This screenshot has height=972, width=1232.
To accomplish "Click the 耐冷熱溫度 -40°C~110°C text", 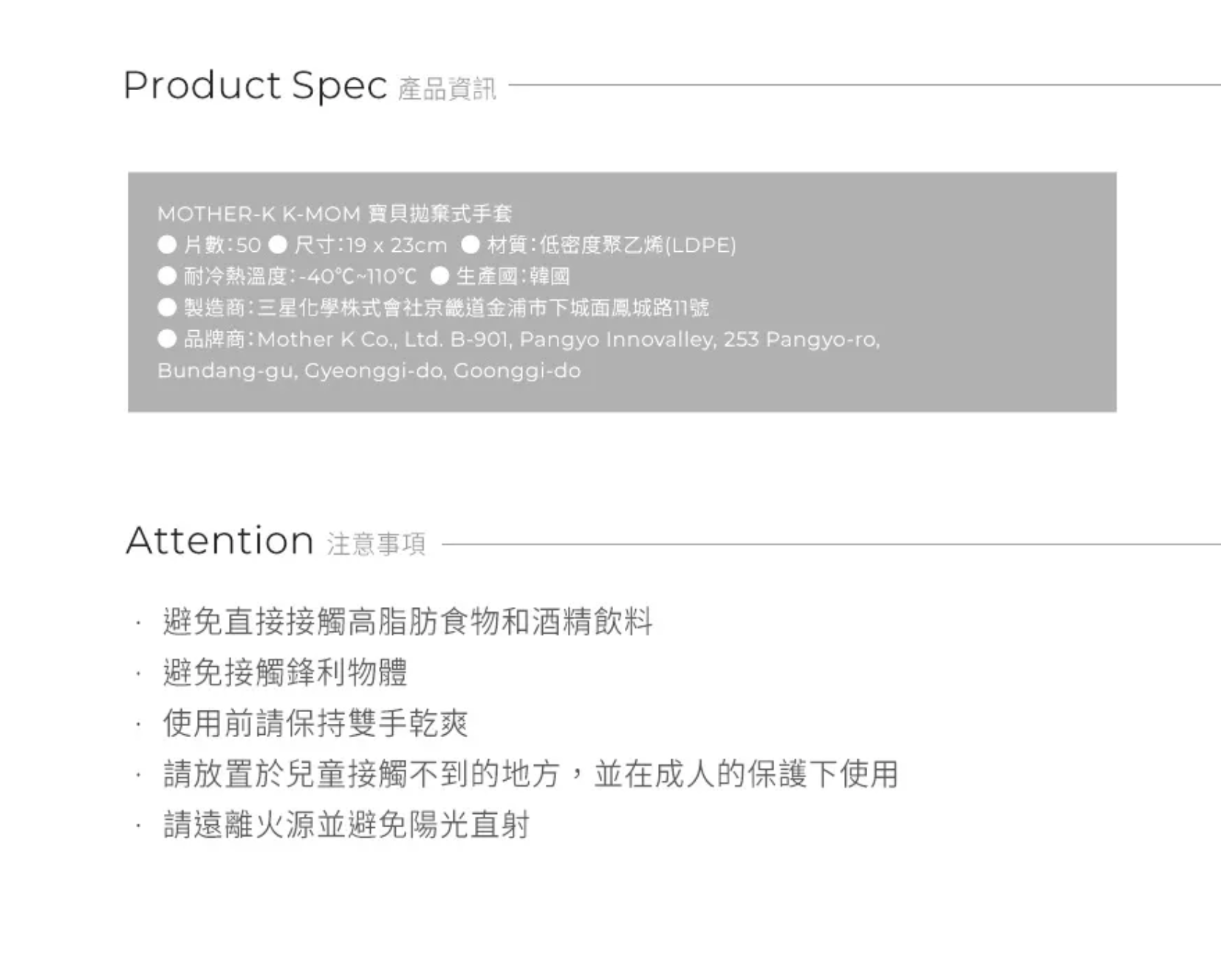I will (300, 277).
